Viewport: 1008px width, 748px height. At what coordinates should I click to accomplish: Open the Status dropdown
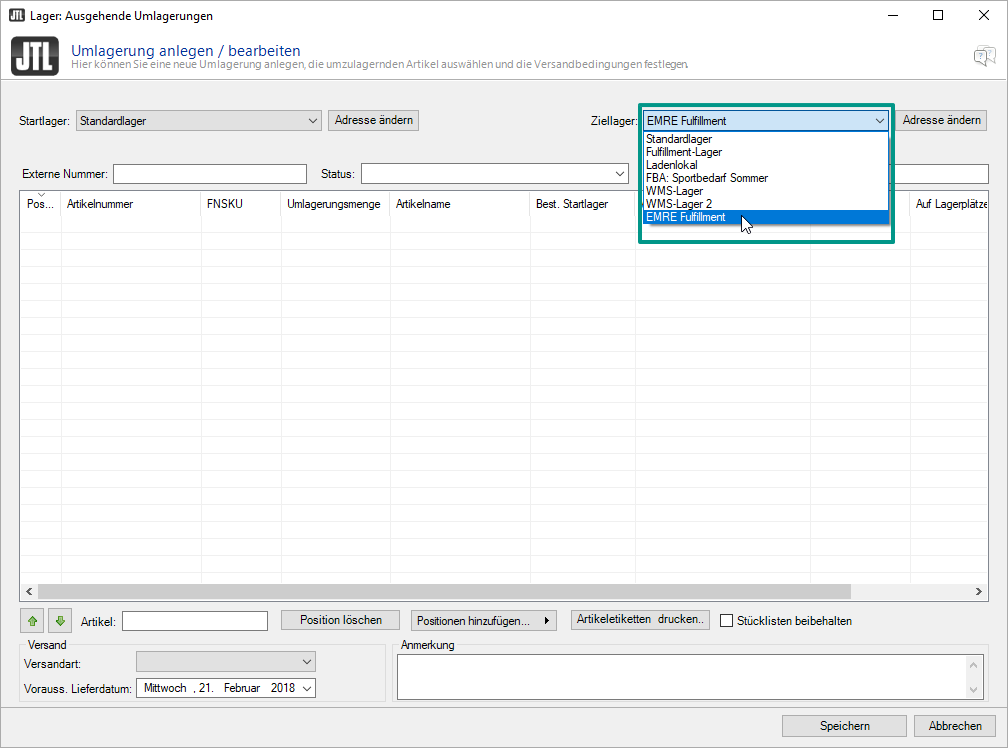[619, 174]
